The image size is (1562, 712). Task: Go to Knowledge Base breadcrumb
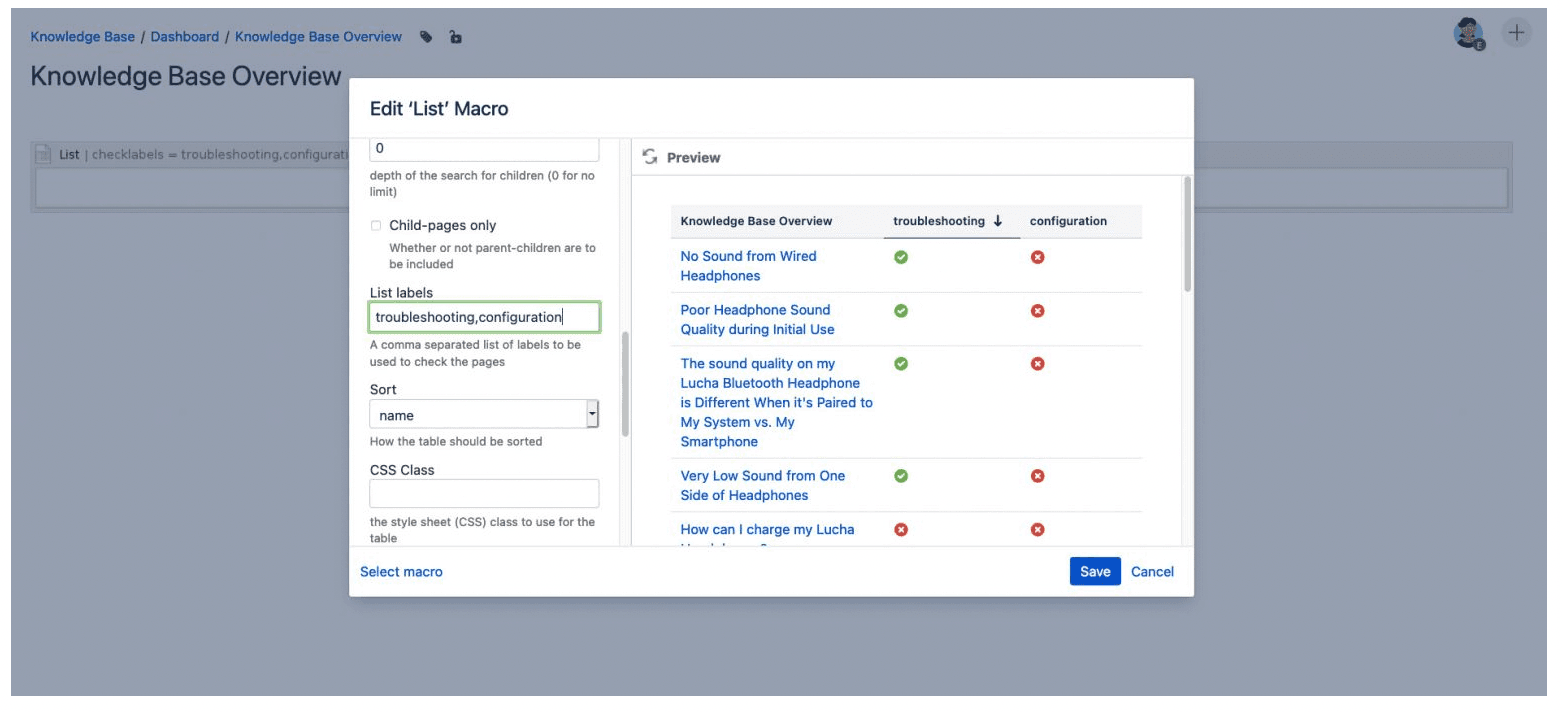coord(83,37)
